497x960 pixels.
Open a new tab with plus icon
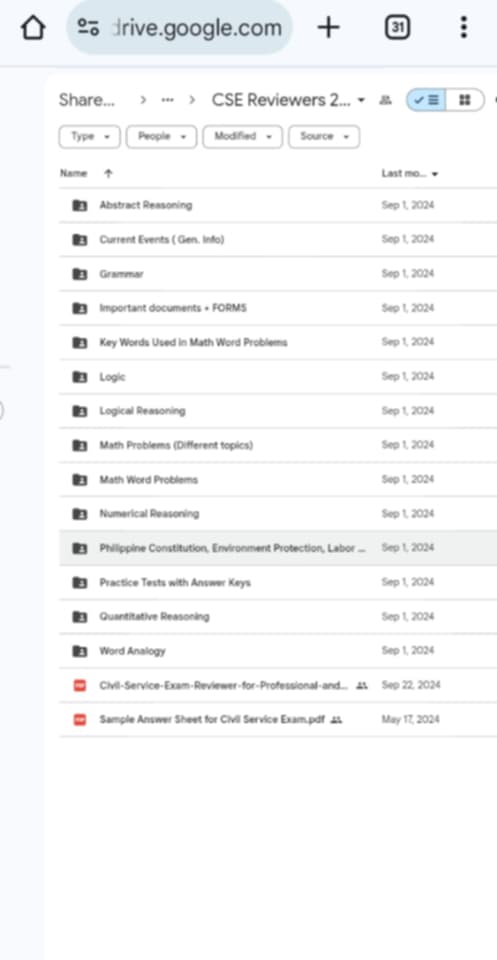point(329,28)
